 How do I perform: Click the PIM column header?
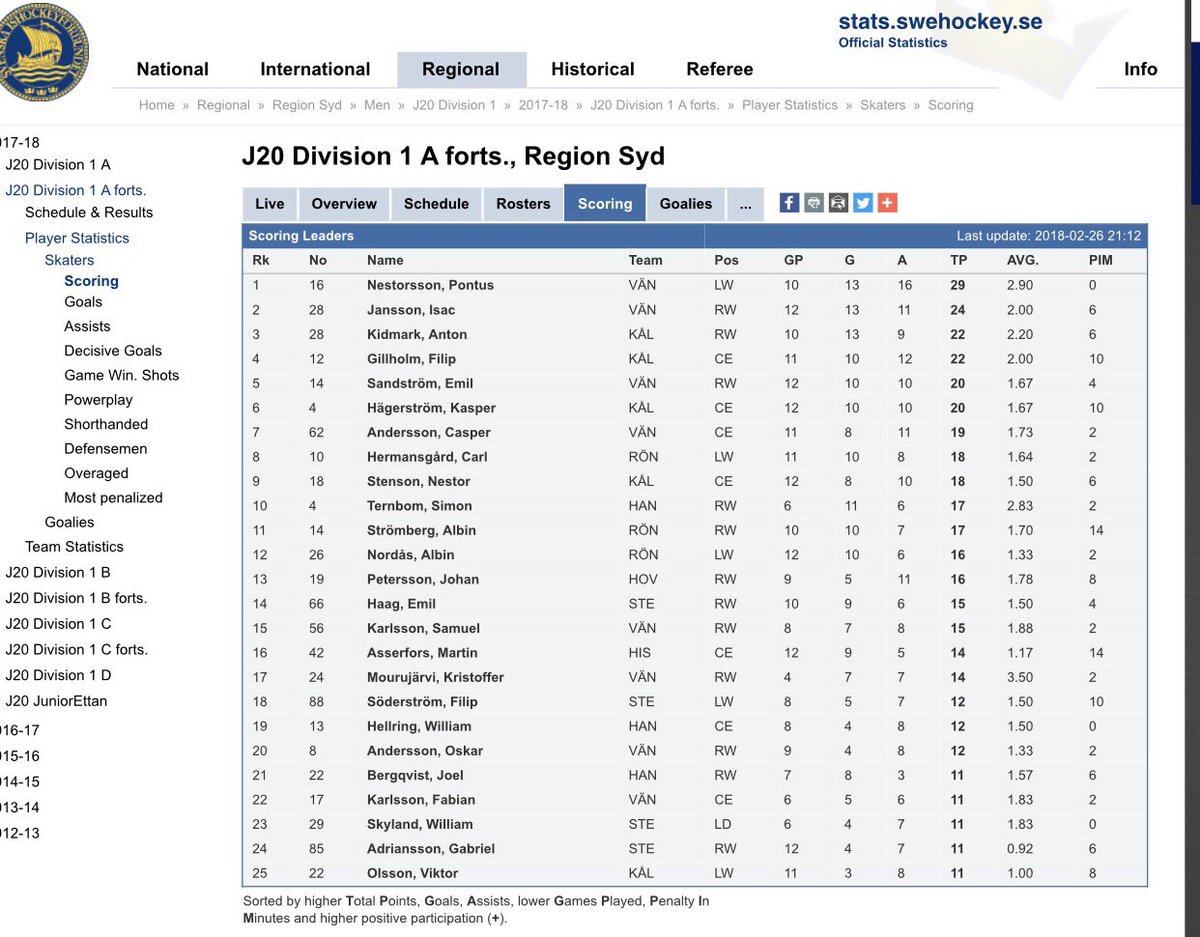(1100, 260)
